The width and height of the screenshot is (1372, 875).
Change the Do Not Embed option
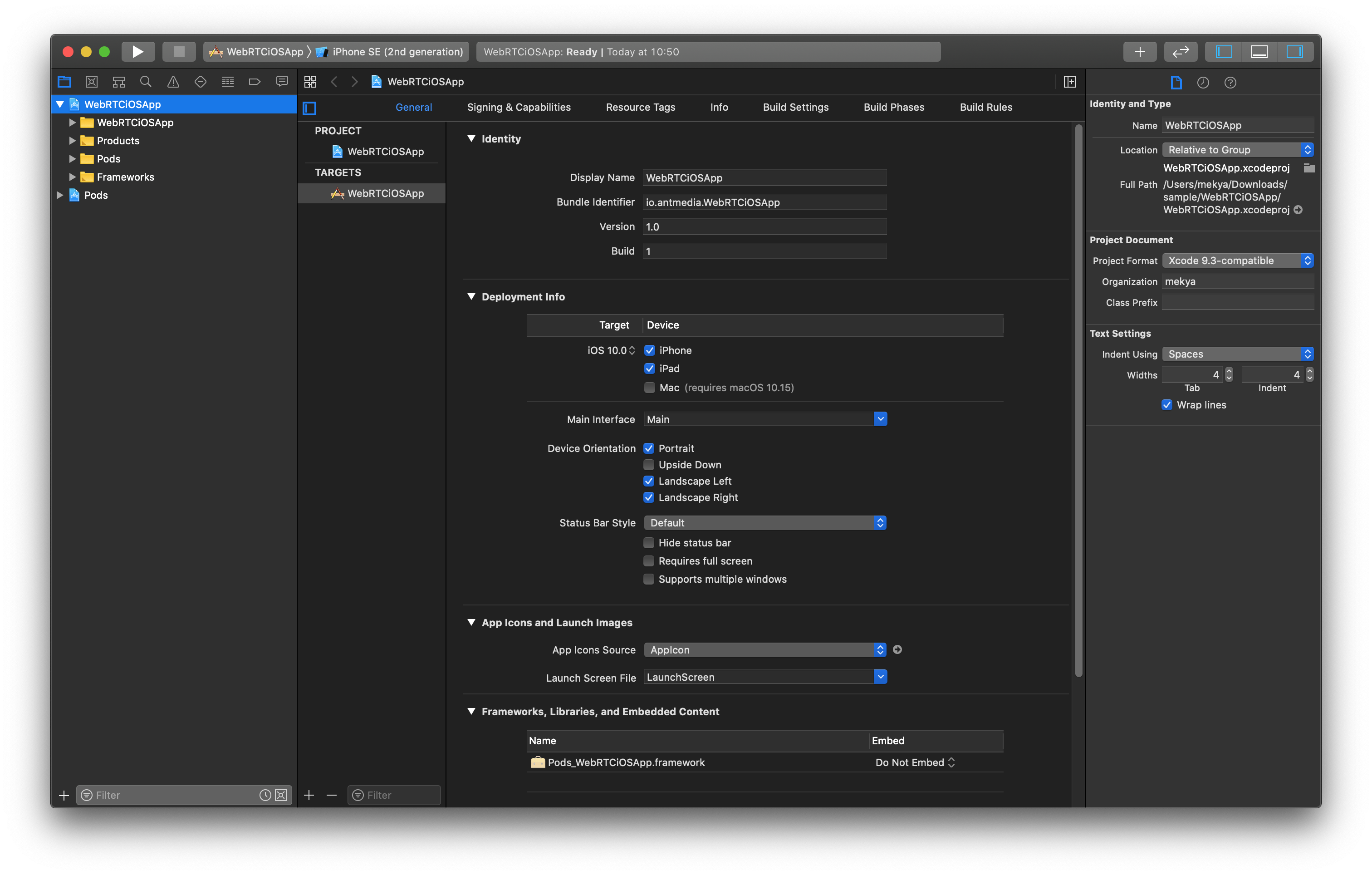tap(915, 762)
